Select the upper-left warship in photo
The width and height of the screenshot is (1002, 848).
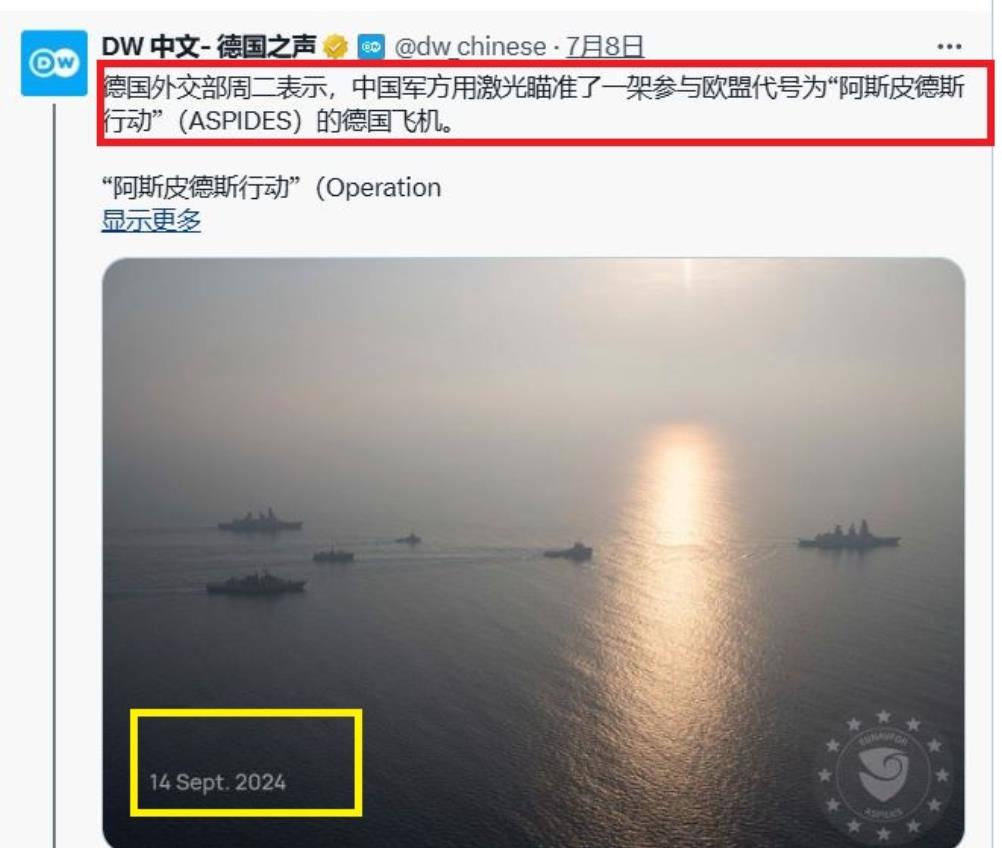(x=259, y=521)
